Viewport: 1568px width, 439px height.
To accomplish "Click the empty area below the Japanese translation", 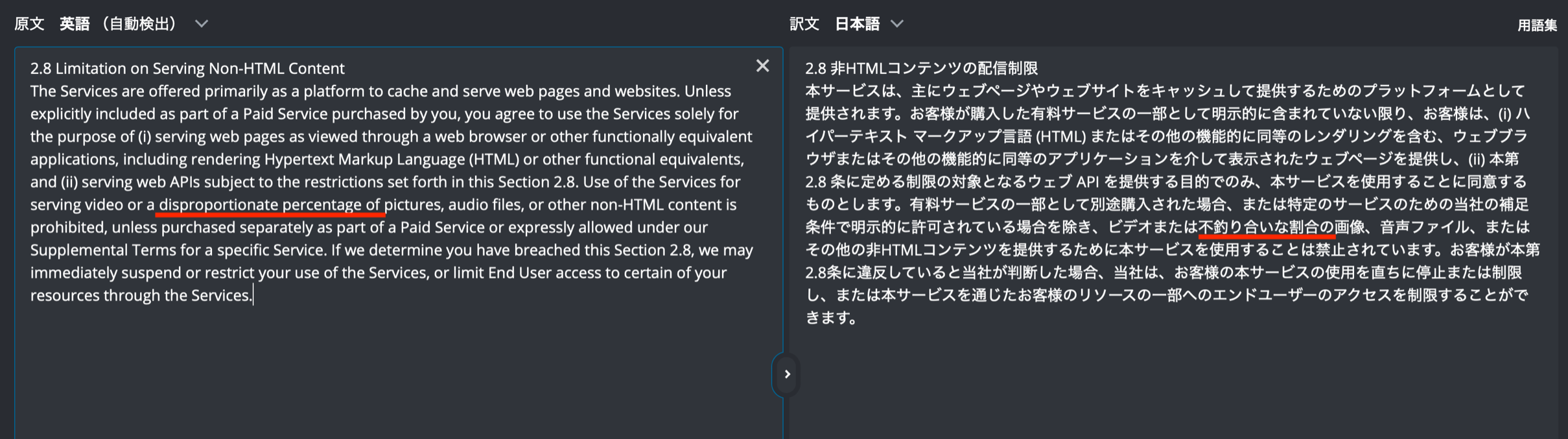I will point(1167,383).
